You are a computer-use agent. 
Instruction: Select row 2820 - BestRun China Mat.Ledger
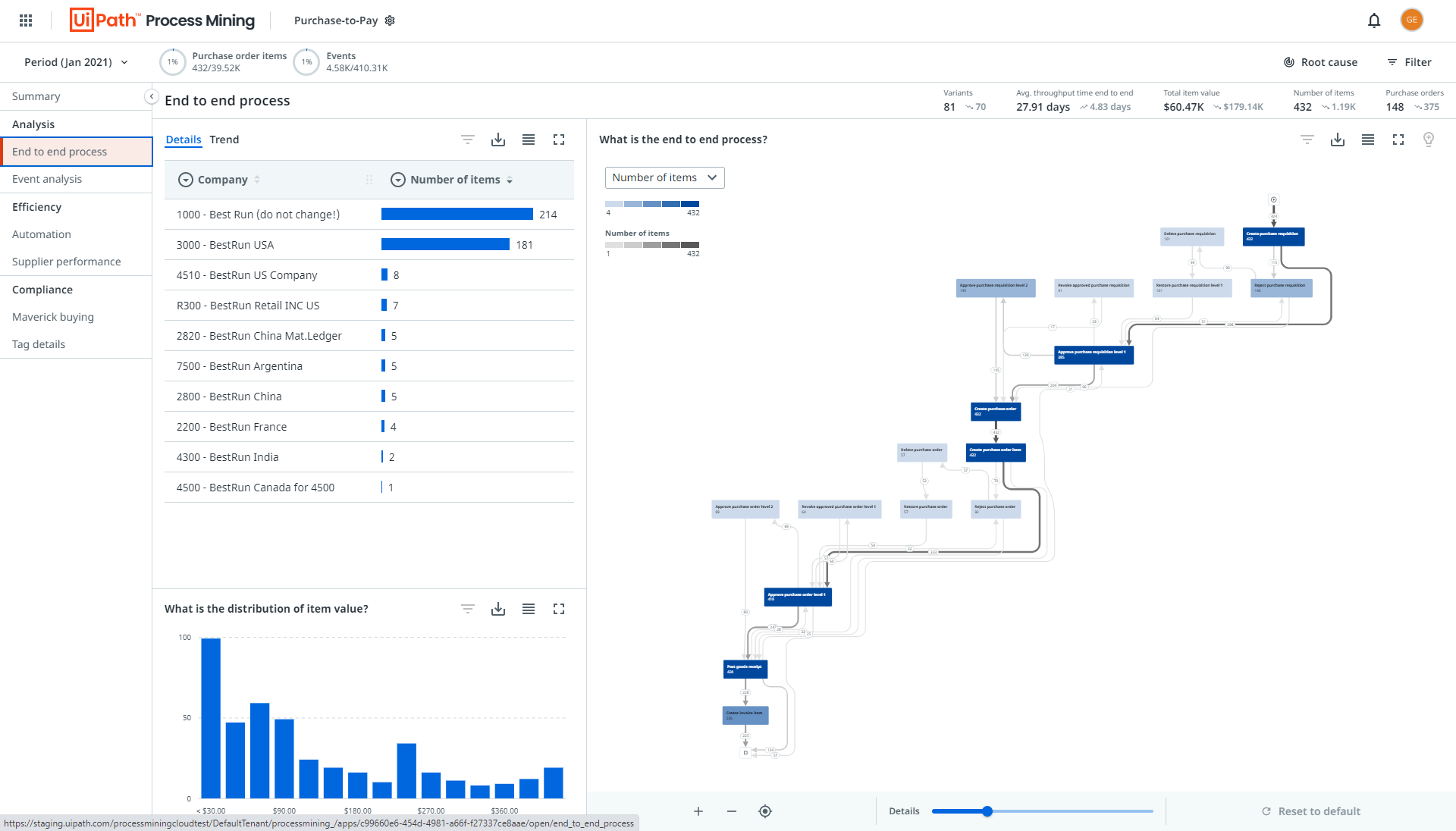pyautogui.click(x=369, y=336)
